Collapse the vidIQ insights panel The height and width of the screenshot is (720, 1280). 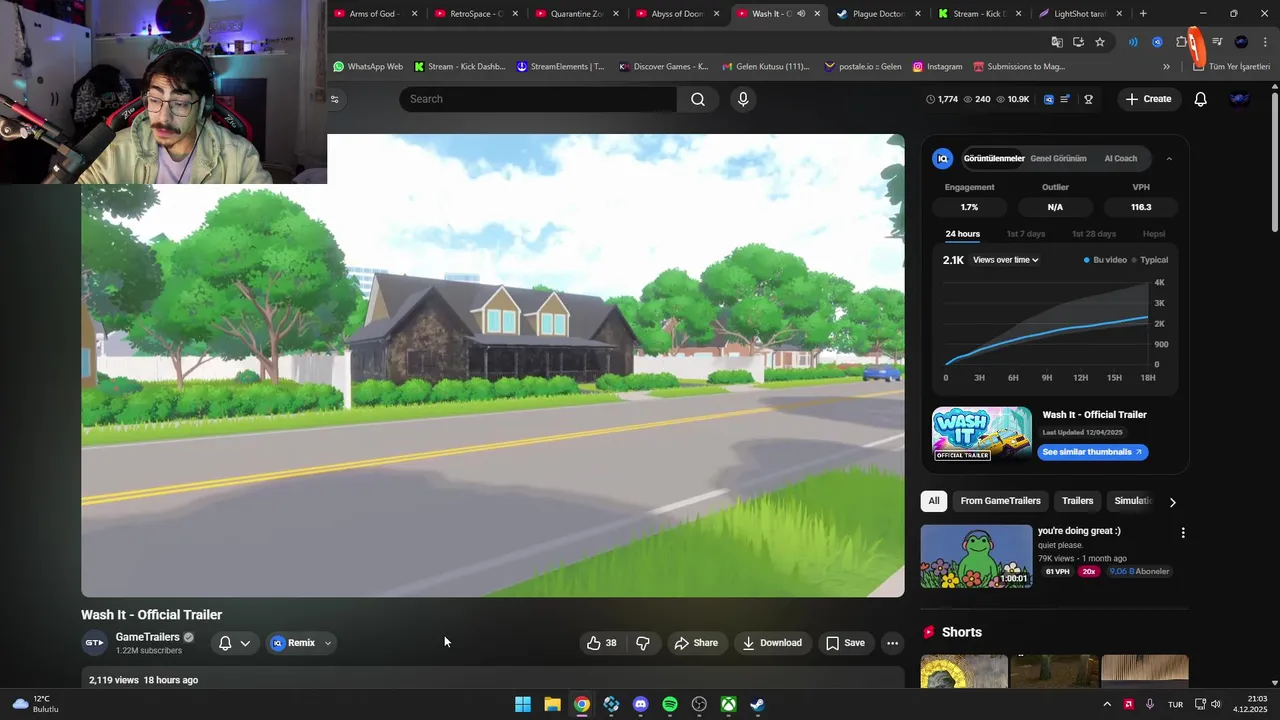point(1169,158)
